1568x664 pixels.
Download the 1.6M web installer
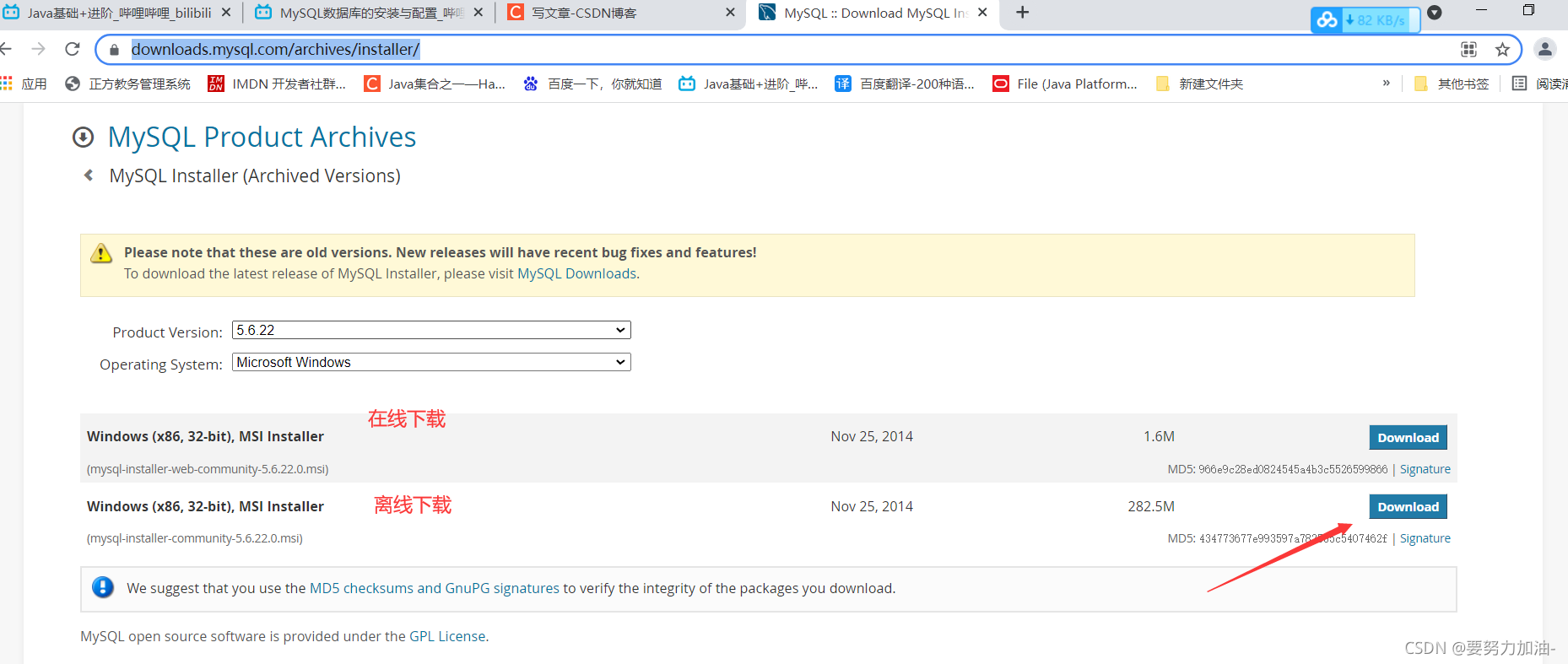(x=1408, y=437)
